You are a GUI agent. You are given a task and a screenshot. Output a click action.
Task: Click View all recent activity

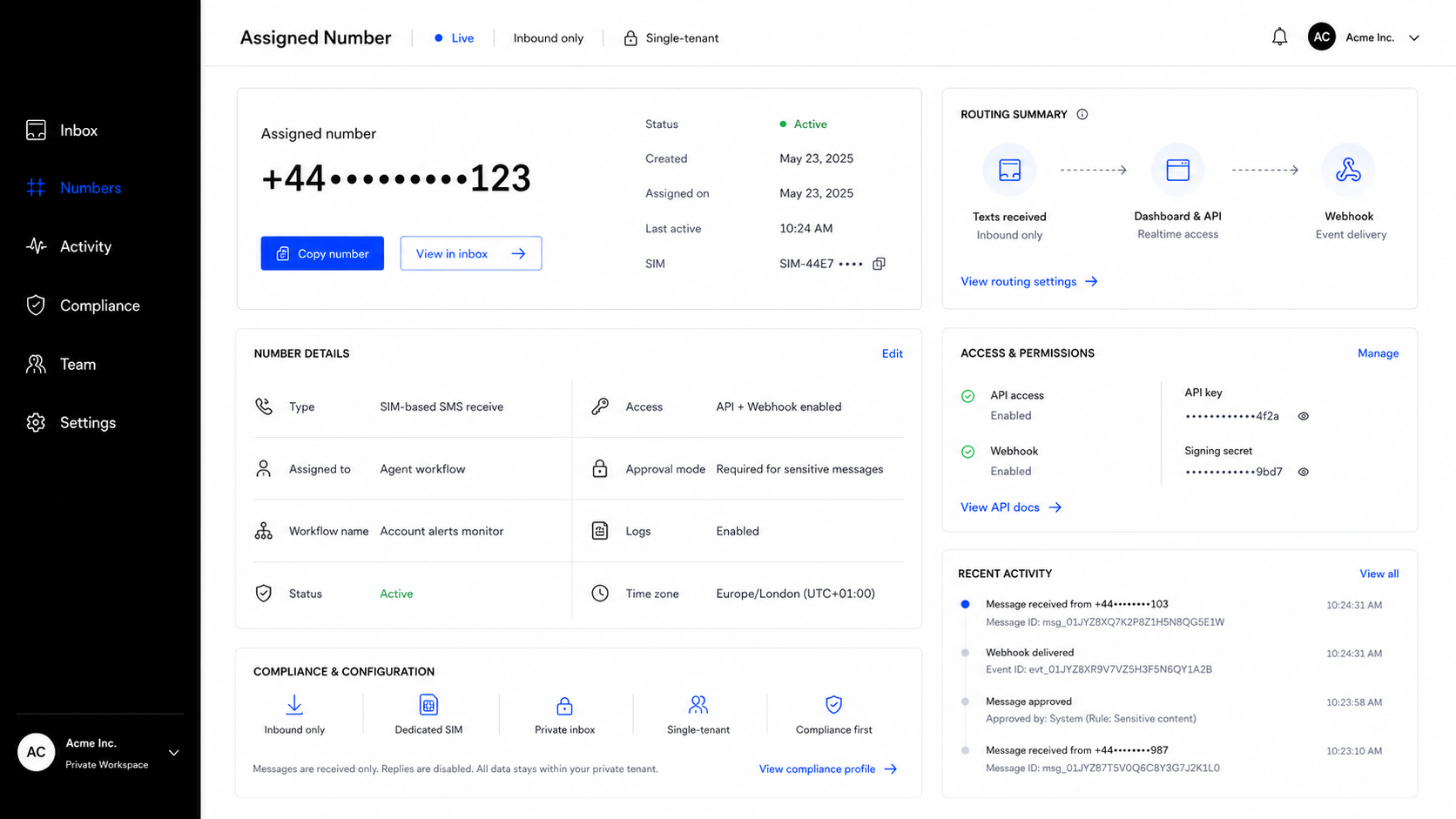coord(1379,574)
